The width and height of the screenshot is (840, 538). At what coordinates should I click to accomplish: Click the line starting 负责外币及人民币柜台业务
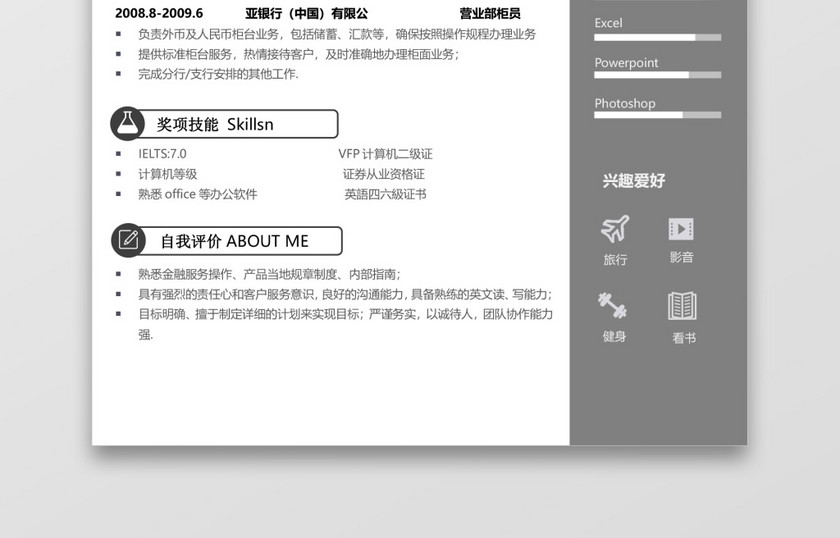pyautogui.click(x=336, y=34)
